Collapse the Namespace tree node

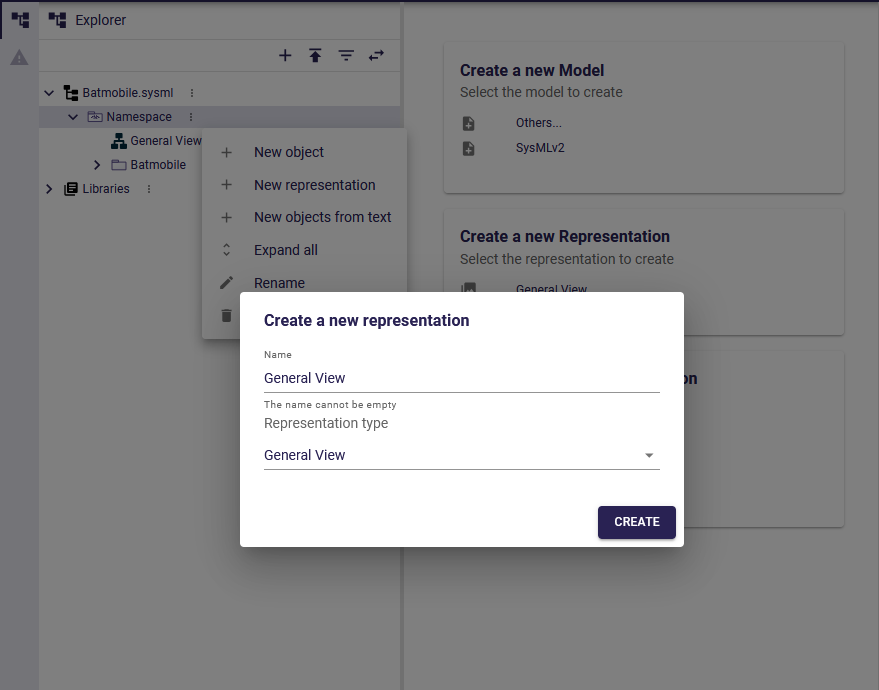coord(73,117)
